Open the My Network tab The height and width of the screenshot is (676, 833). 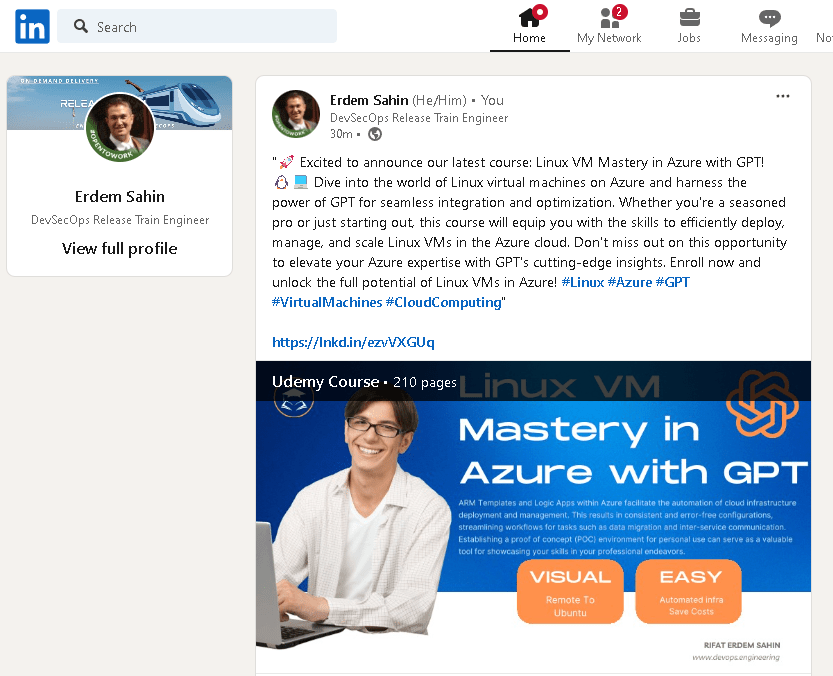click(x=609, y=26)
